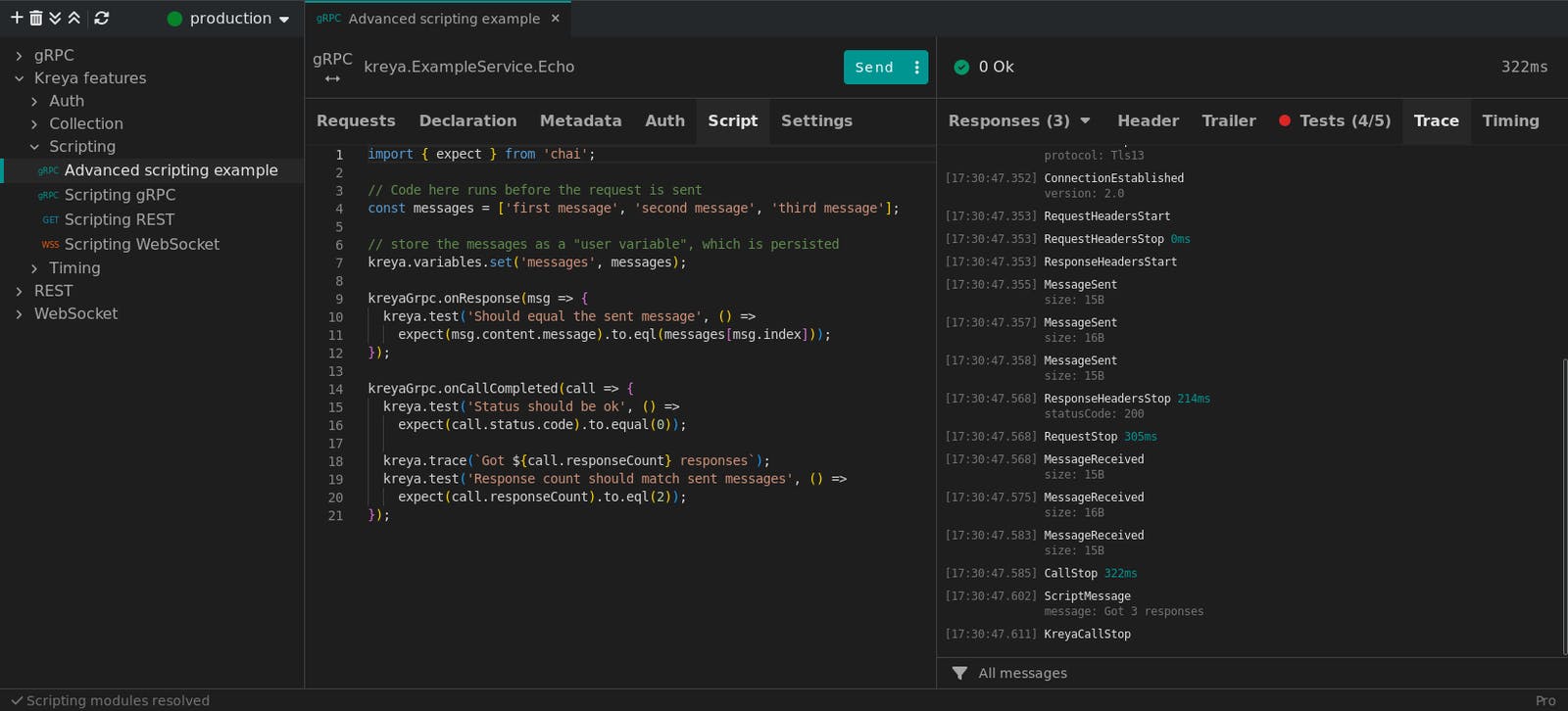Expand the Auth folder chevron in the tree
The height and width of the screenshot is (711, 1568).
click(34, 101)
